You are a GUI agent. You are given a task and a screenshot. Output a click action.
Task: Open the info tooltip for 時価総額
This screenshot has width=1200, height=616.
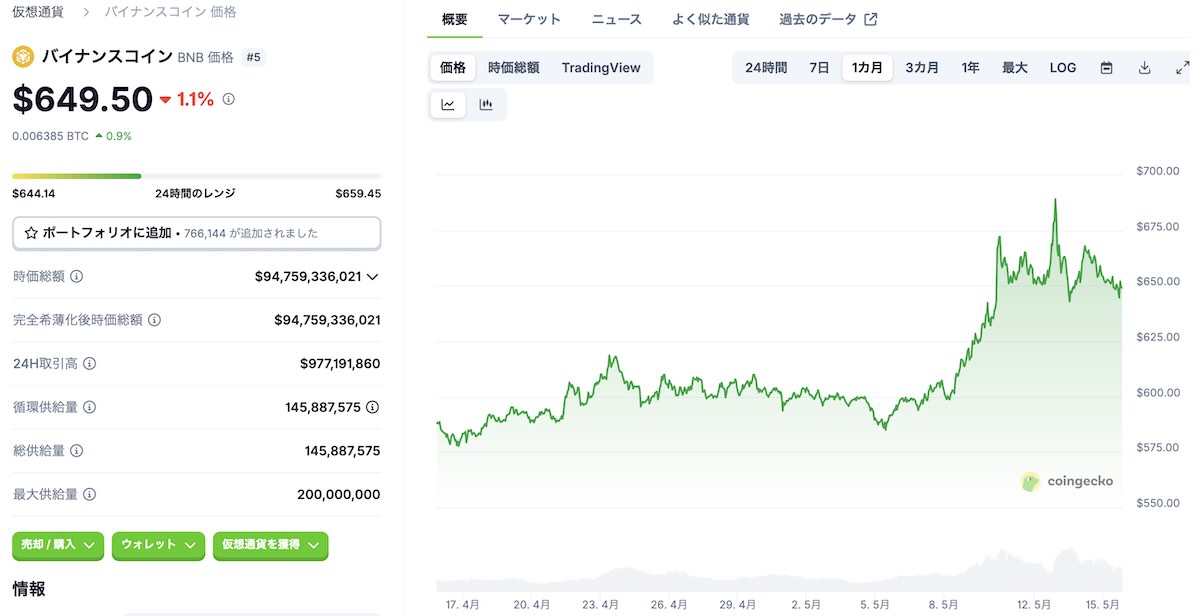tap(77, 276)
